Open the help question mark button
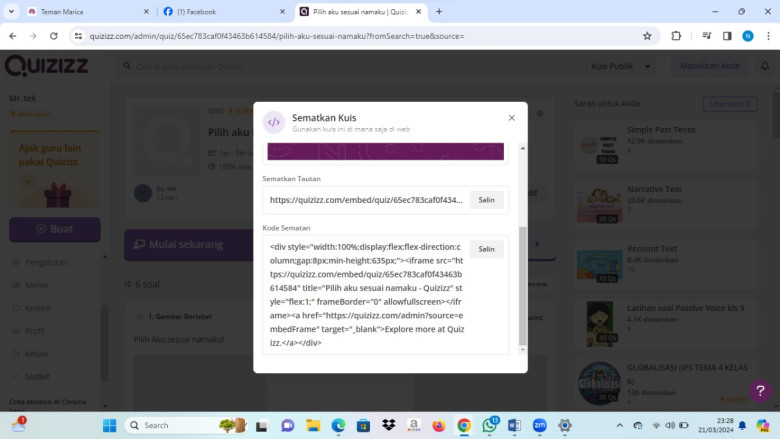 pyautogui.click(x=760, y=391)
